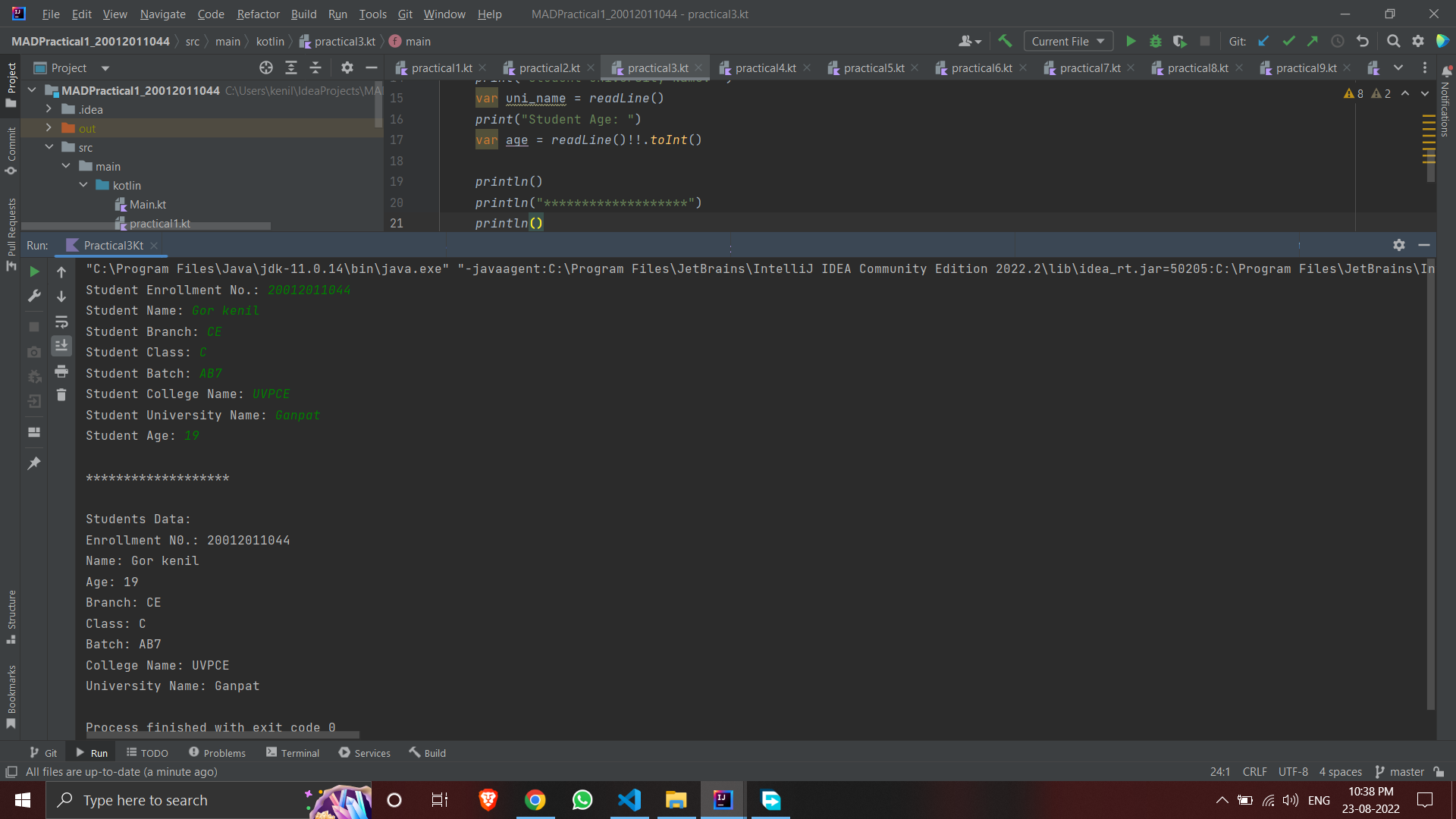Select Opened File with the crosshair icon
Screen dimensions: 1456x819
click(265, 67)
